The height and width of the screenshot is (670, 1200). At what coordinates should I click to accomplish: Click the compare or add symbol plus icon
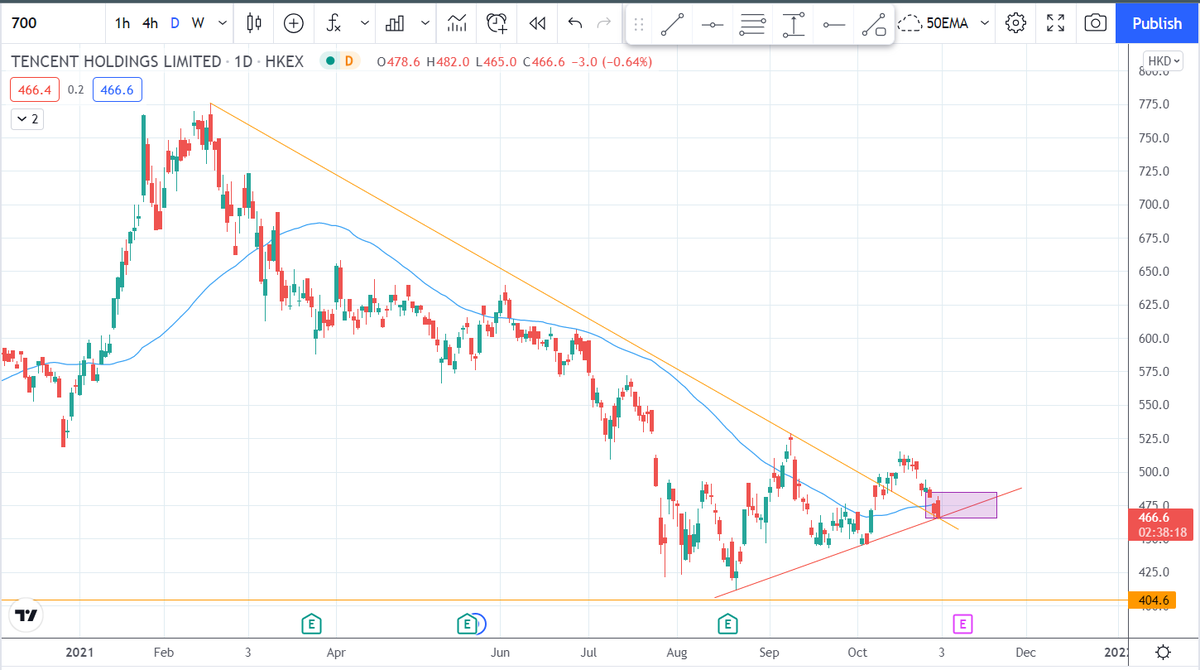pyautogui.click(x=294, y=22)
